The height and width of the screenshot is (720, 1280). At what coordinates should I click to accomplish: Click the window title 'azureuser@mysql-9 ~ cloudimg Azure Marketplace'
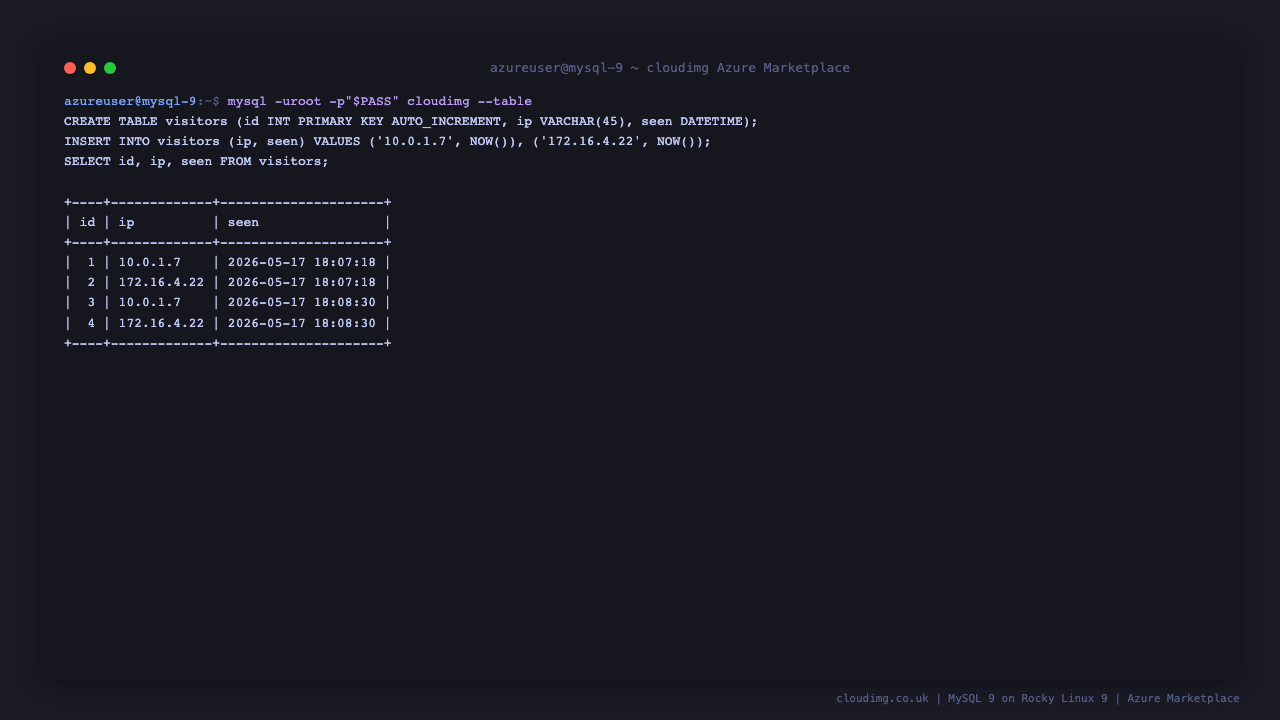coord(670,68)
